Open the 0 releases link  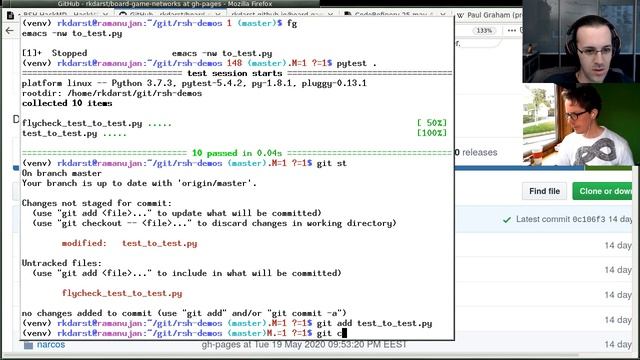click(x=476, y=152)
